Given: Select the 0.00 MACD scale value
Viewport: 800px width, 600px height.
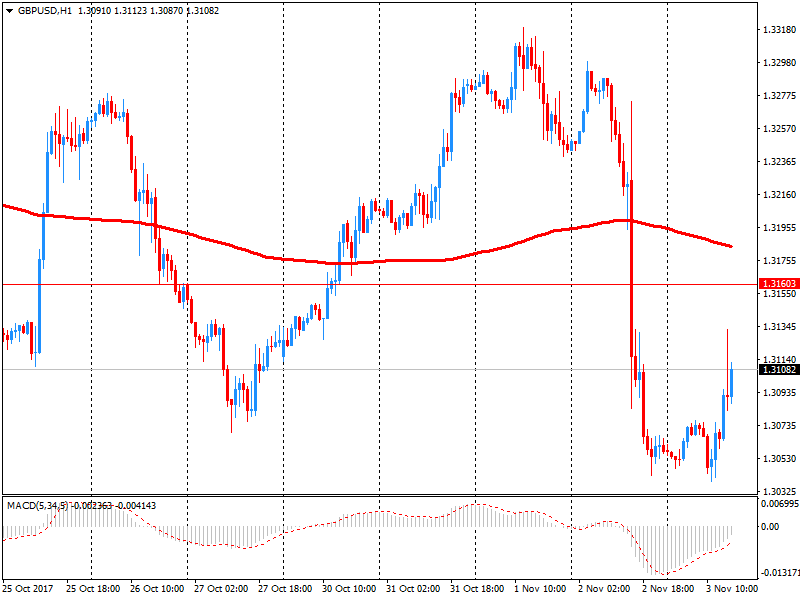Looking at the screenshot, I should (770, 527).
